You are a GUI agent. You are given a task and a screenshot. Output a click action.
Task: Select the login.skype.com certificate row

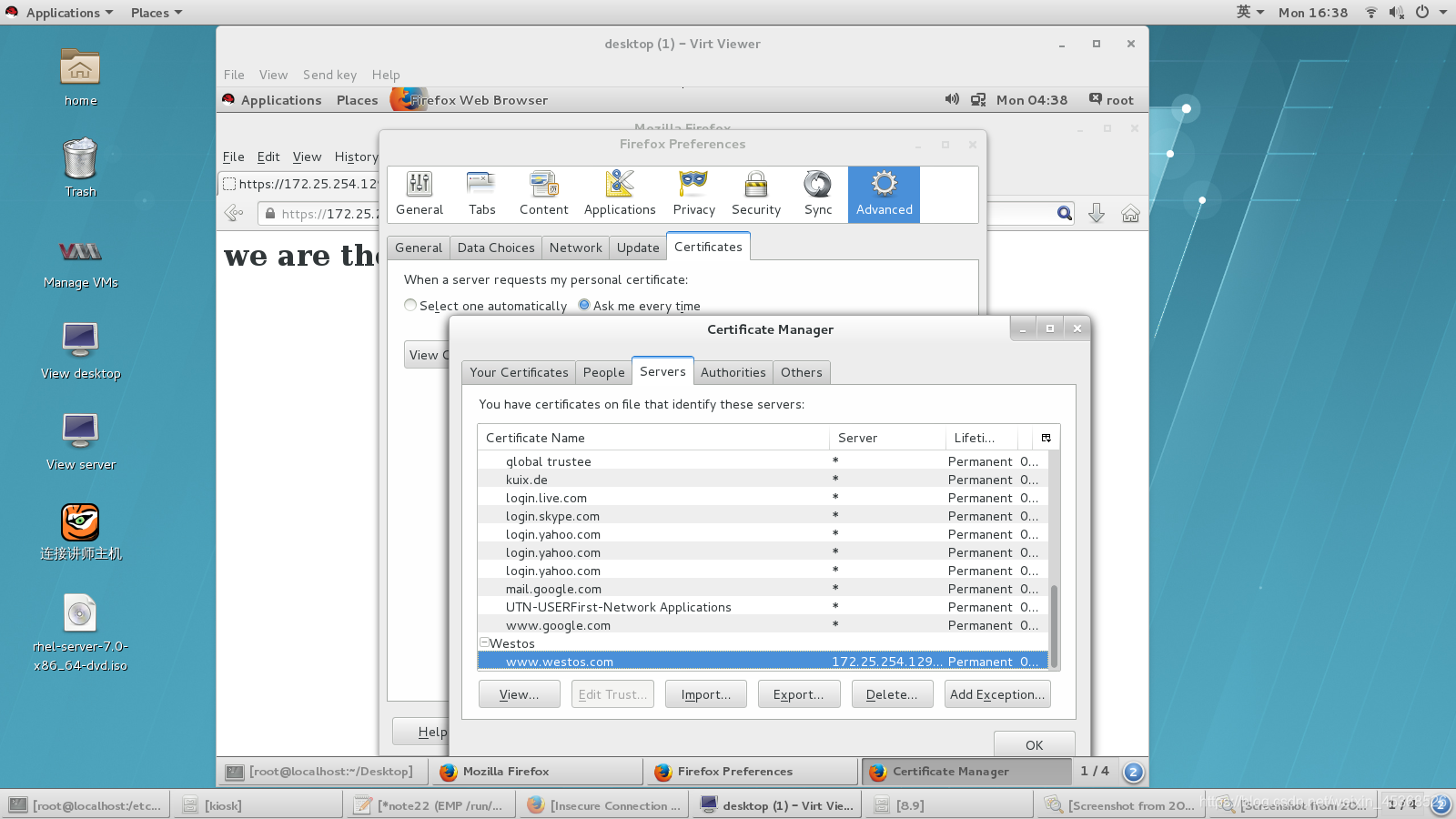point(763,516)
